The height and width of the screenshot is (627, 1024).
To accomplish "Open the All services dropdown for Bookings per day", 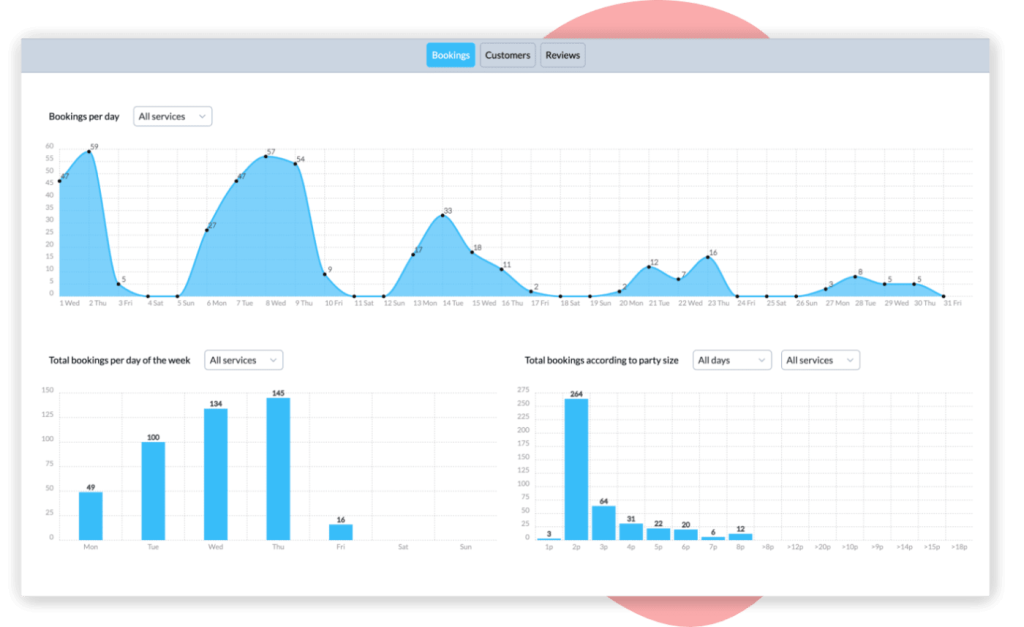I will (x=172, y=116).
